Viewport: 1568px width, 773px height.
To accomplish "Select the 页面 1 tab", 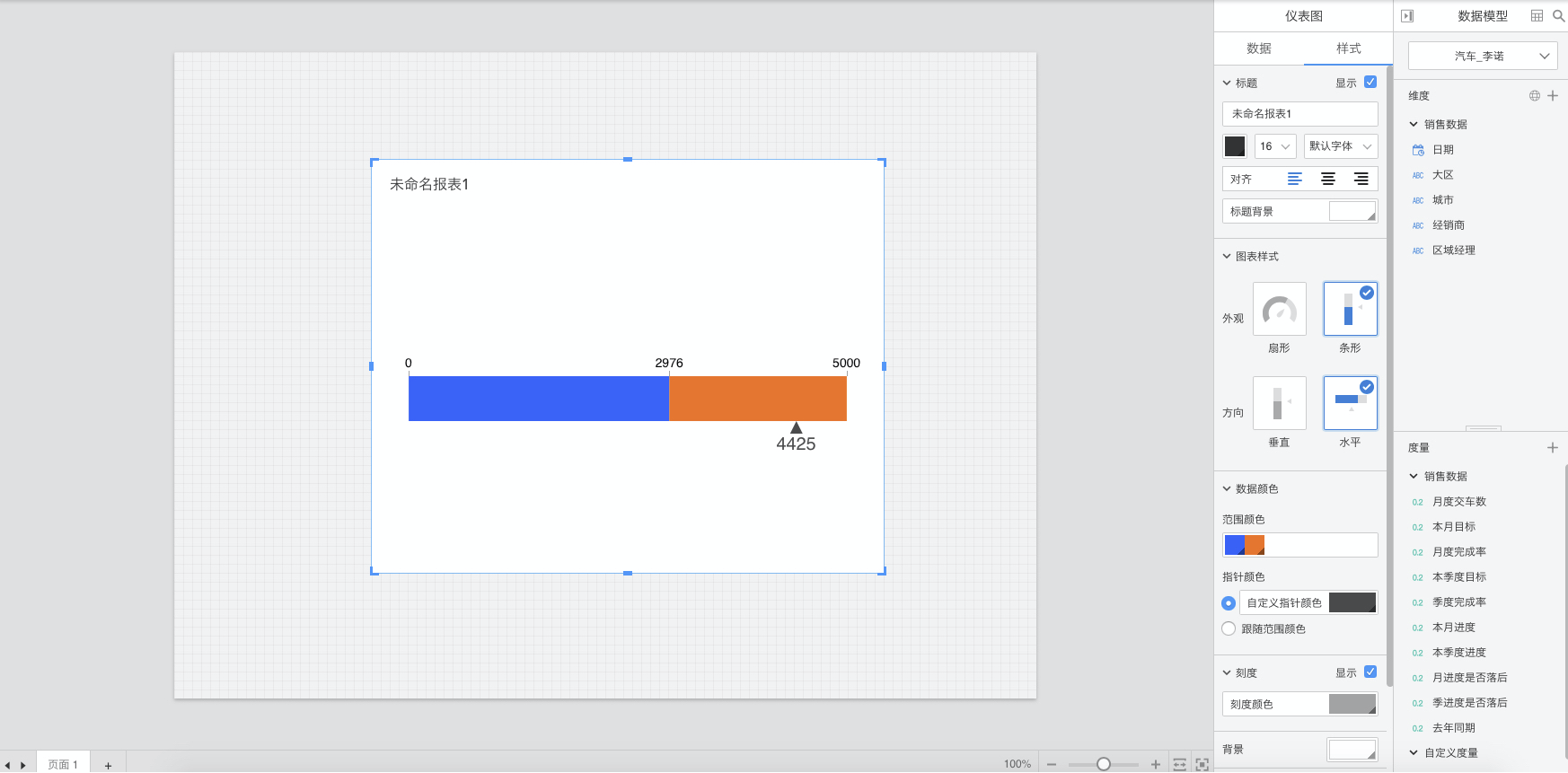I will 63,765.
